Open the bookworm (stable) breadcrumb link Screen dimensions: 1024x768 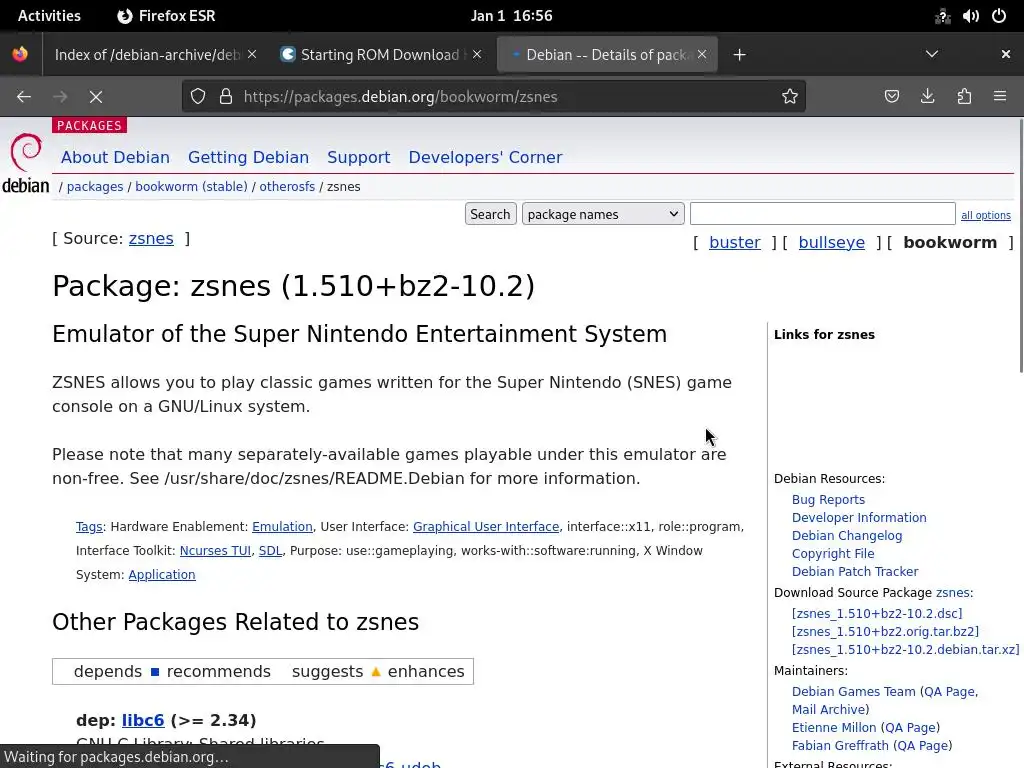coord(191,187)
